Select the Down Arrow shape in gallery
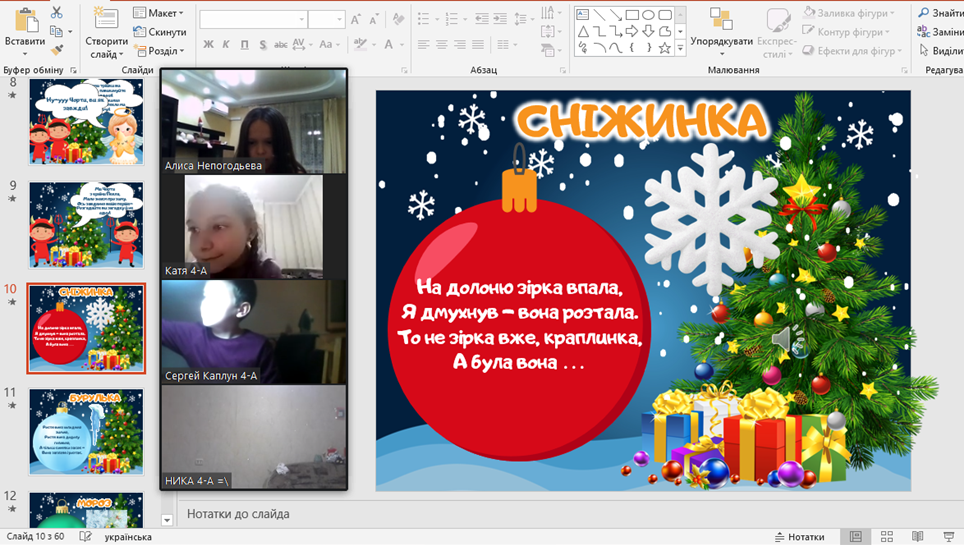The height and width of the screenshot is (545, 964). [x=649, y=31]
